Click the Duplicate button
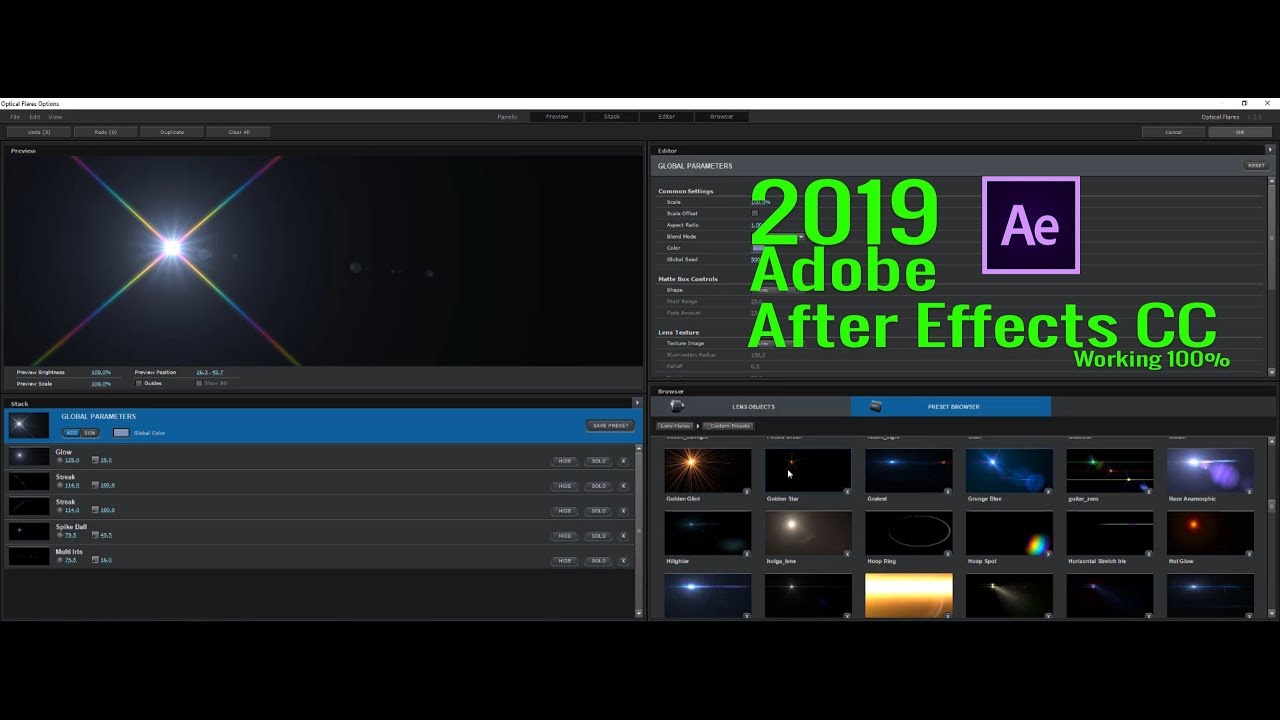The height and width of the screenshot is (720, 1280). point(172,132)
